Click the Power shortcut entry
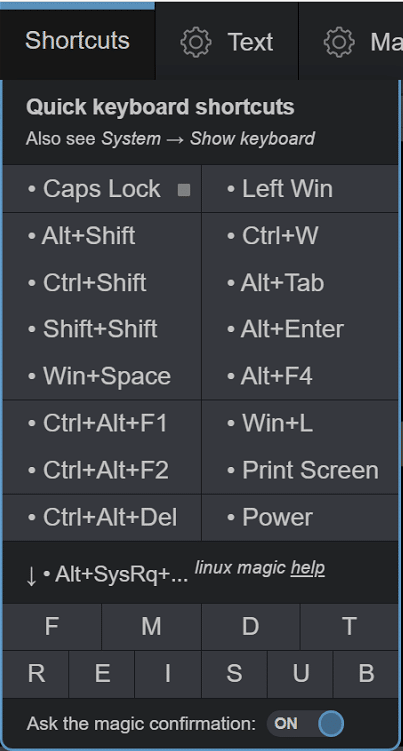403x751 pixels. click(300, 517)
